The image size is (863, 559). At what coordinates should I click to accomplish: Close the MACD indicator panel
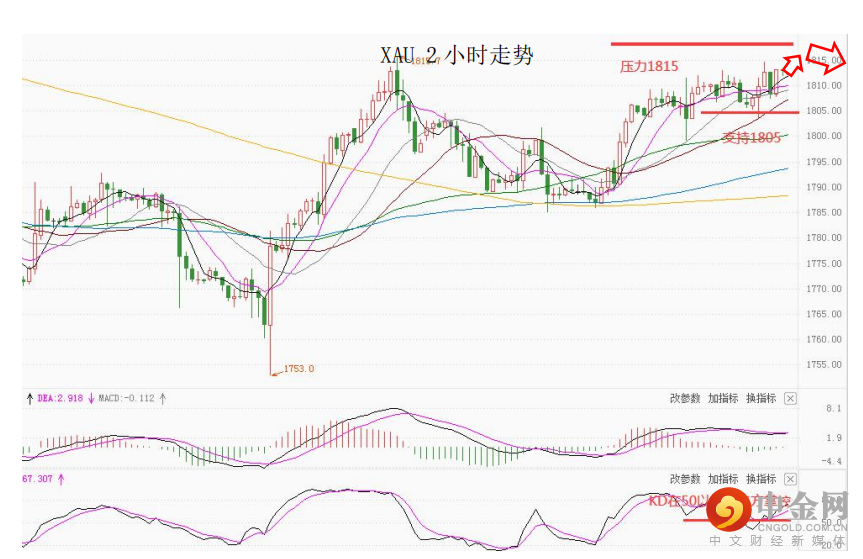click(x=790, y=398)
